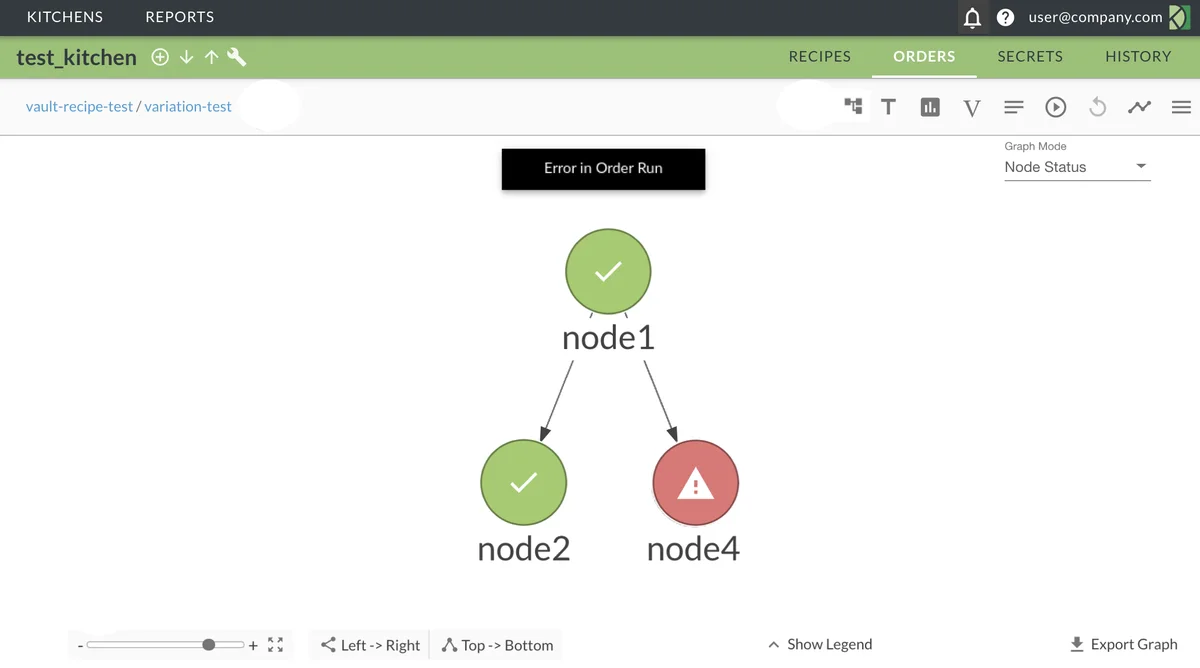Click the line trend chart icon
The width and height of the screenshot is (1200, 668).
(x=1139, y=107)
